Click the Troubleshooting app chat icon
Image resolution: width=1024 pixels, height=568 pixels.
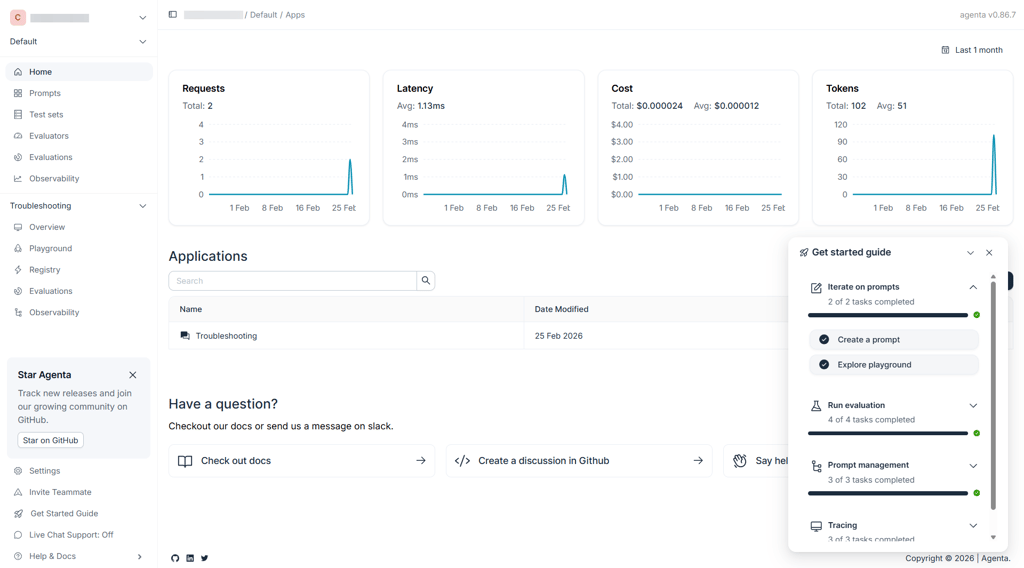[x=185, y=336]
